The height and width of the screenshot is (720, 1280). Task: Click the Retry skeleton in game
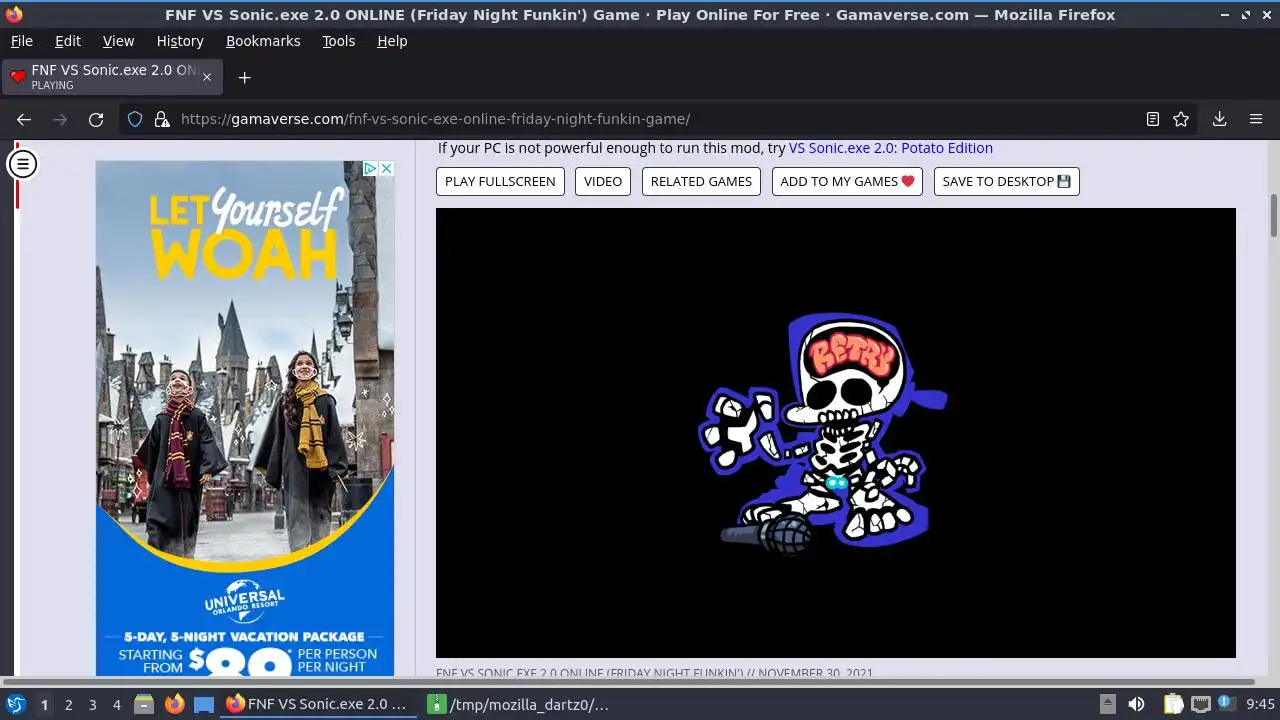coord(822,433)
